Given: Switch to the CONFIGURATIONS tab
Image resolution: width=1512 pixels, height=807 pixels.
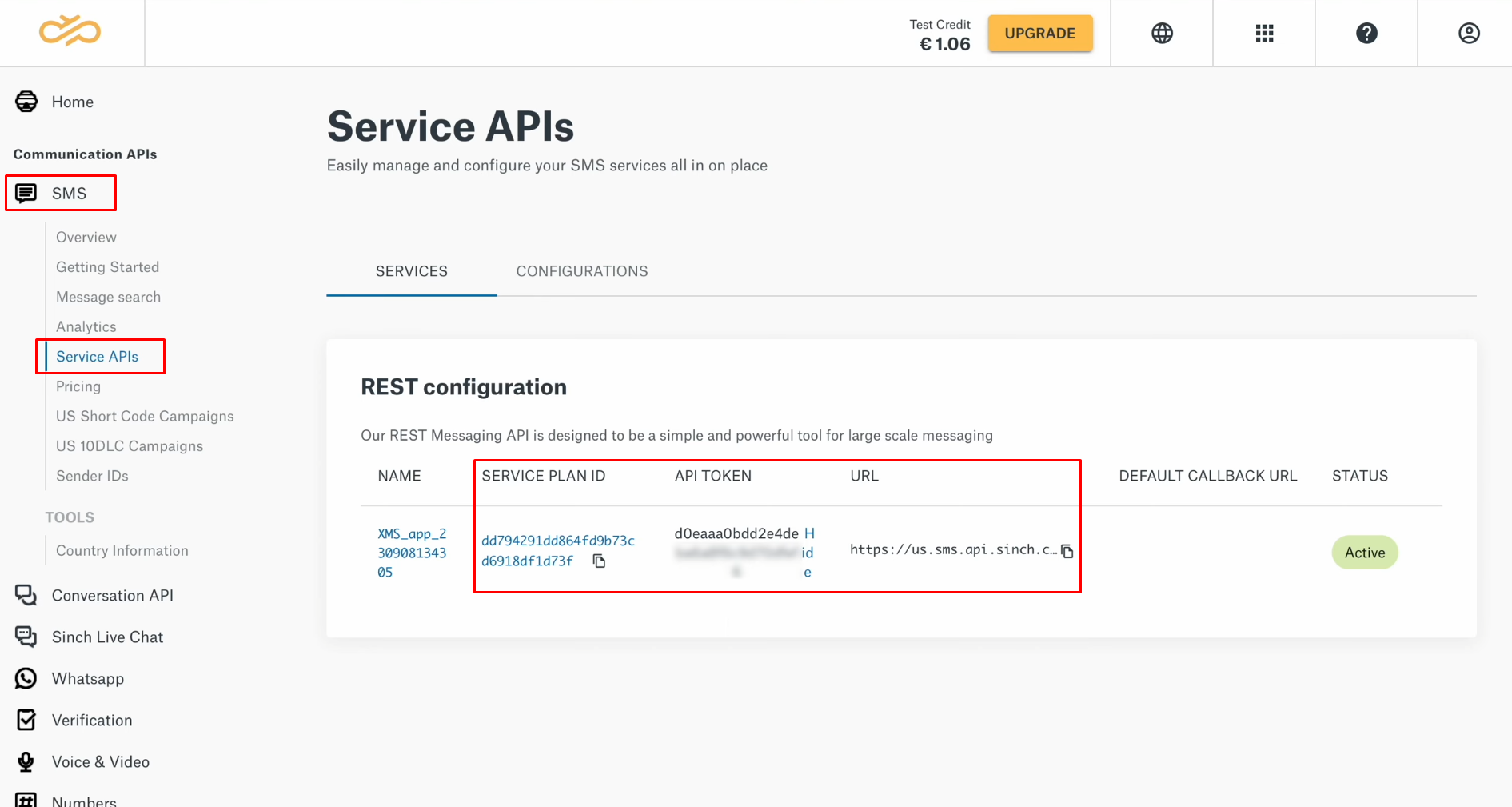Looking at the screenshot, I should [582, 271].
